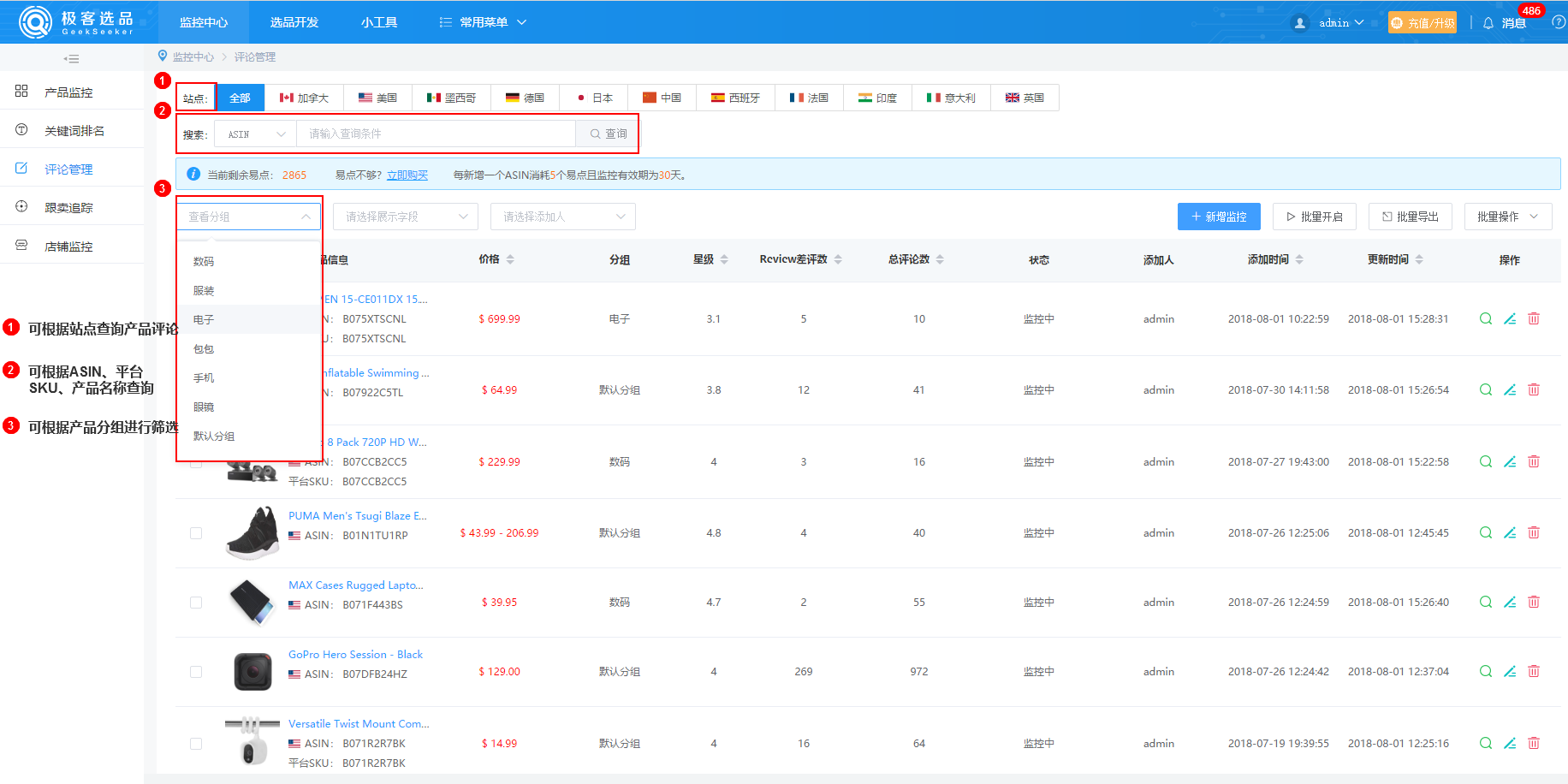
Task: Expand the admin account menu arrow
Action: (1359, 23)
